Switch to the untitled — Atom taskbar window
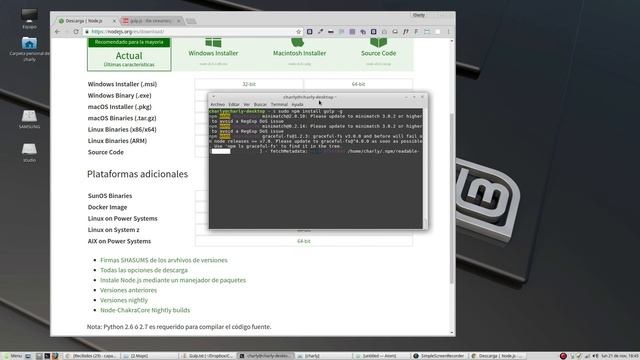The height and width of the screenshot is (360, 640). coord(381,356)
